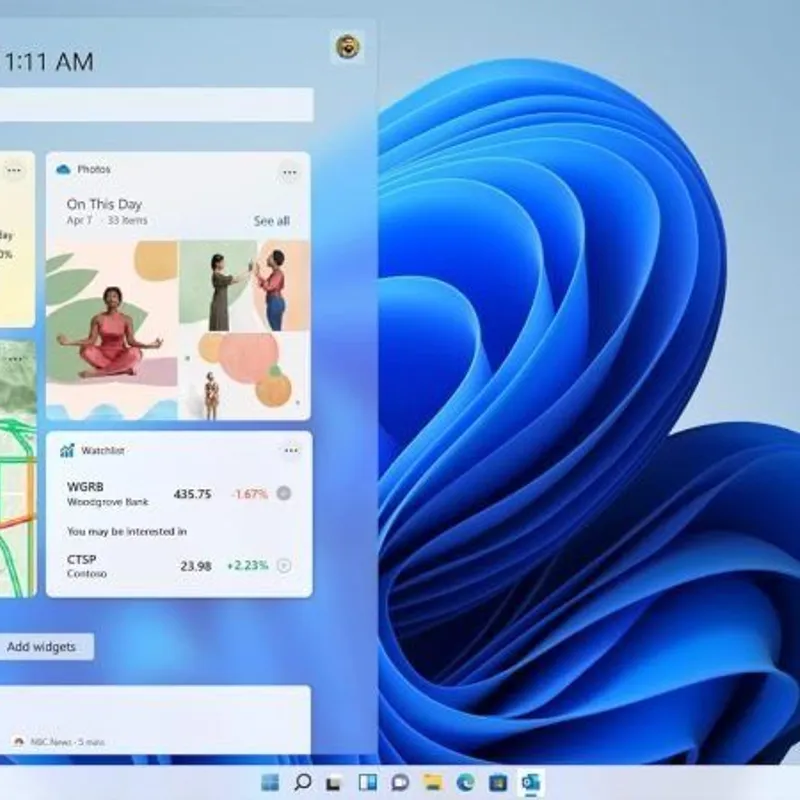The height and width of the screenshot is (800, 800).
Task: Open the photo with orange circles
Action: pos(245,376)
